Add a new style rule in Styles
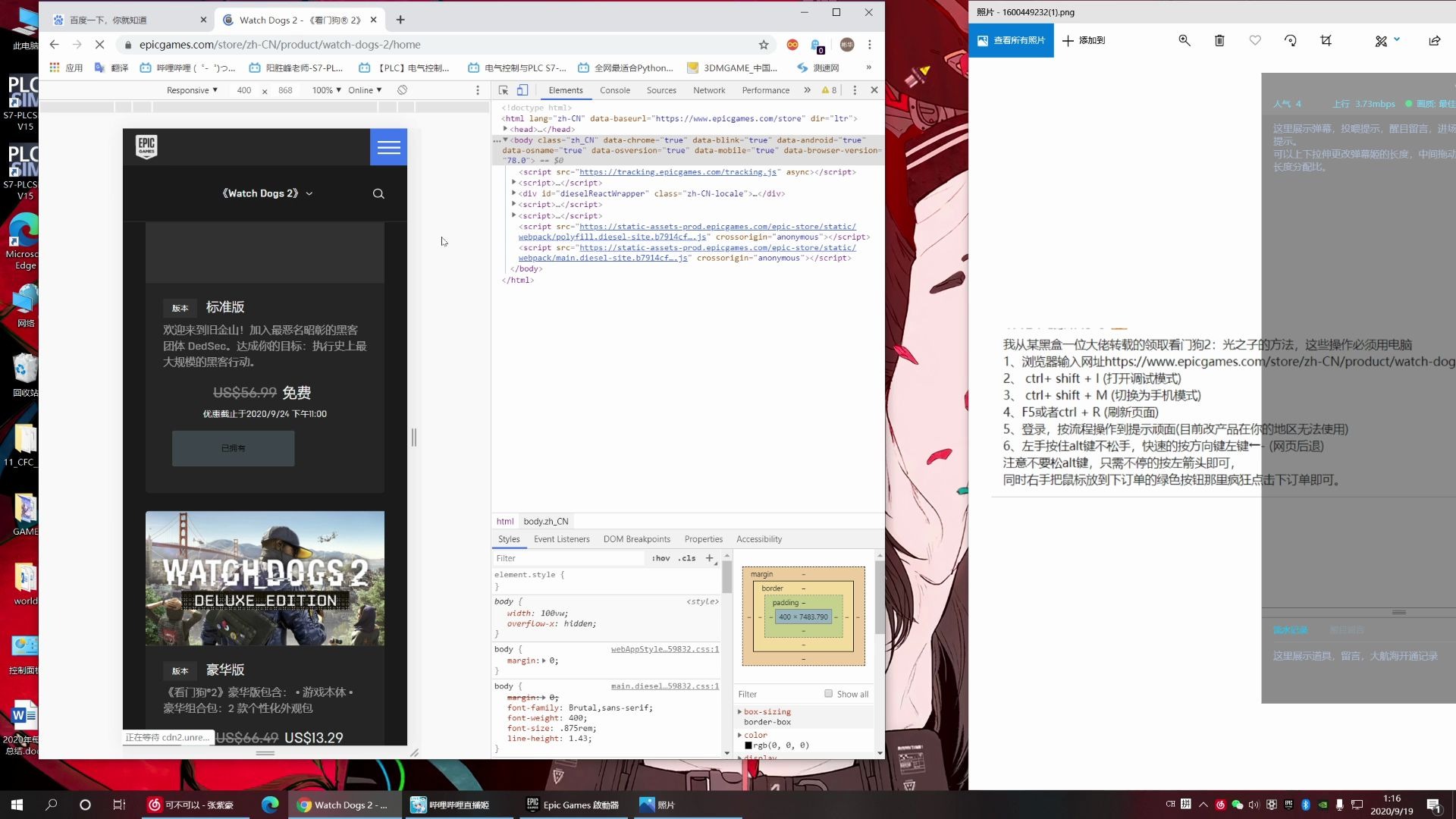The image size is (1456, 819). coord(710,558)
